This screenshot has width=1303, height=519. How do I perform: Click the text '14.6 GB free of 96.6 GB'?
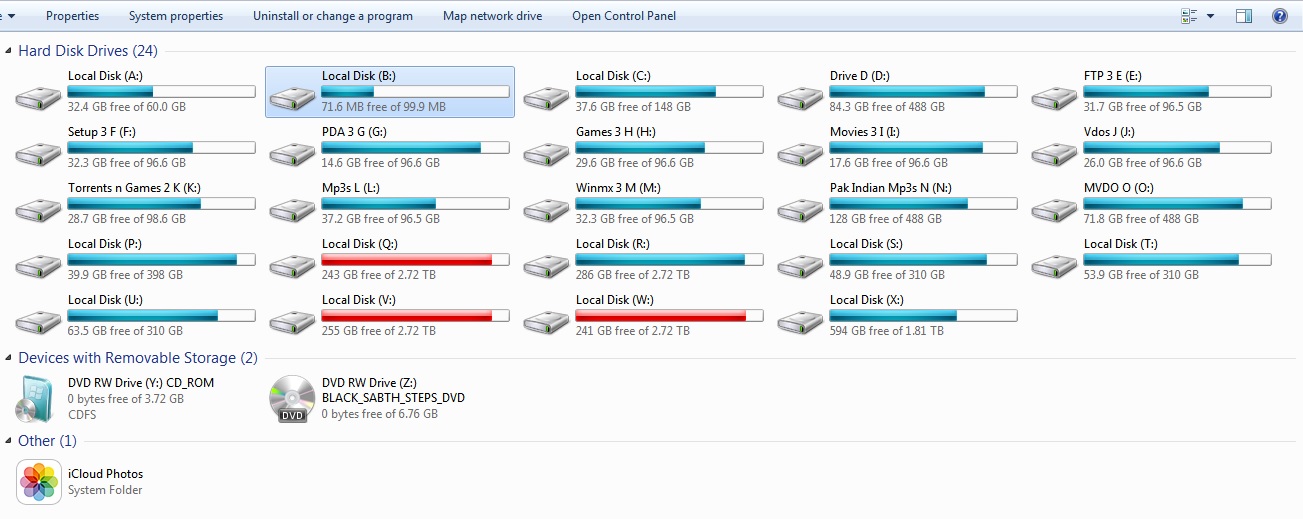(381, 163)
